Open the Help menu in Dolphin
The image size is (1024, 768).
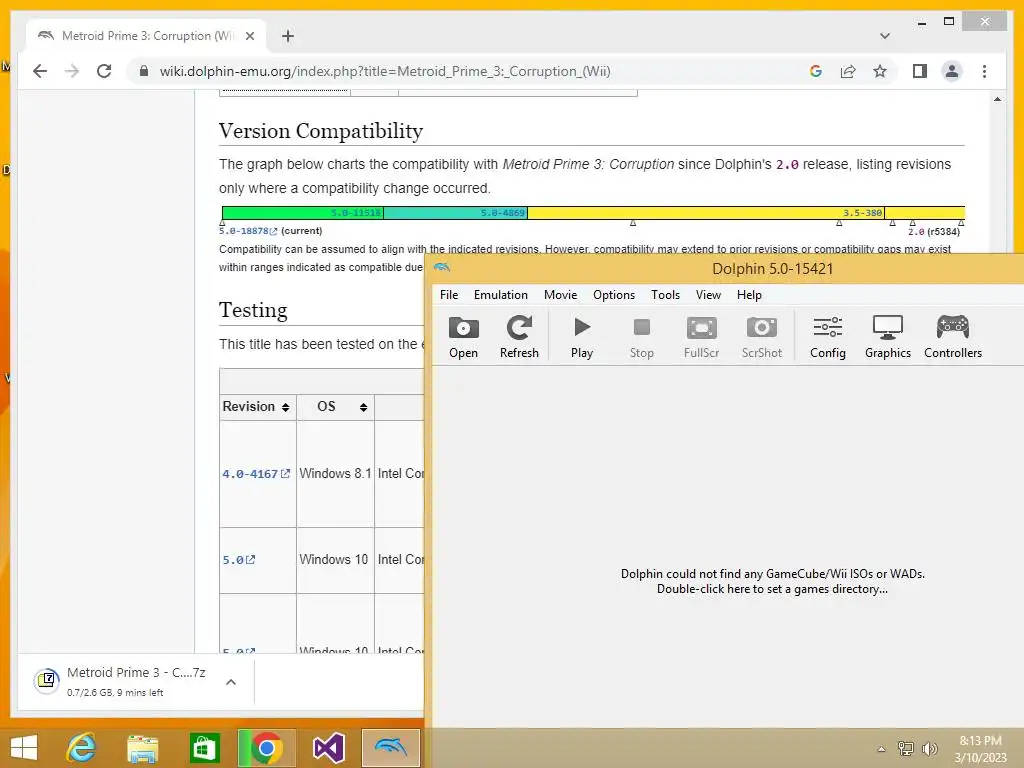[x=749, y=295]
